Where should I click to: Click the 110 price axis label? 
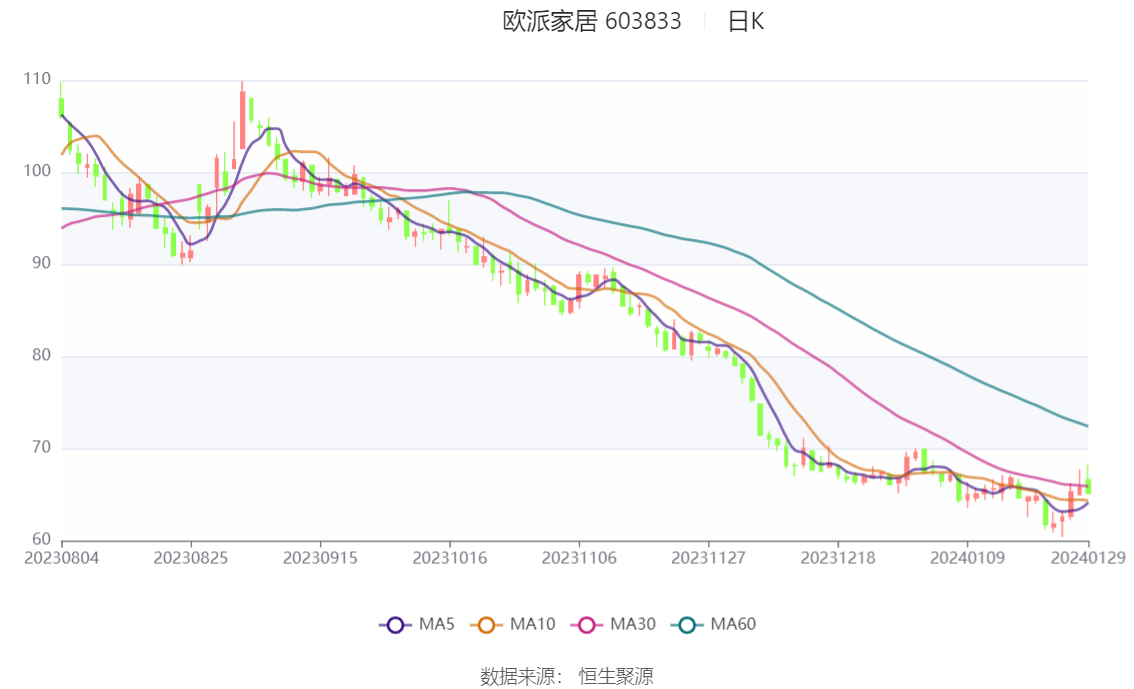(37, 79)
